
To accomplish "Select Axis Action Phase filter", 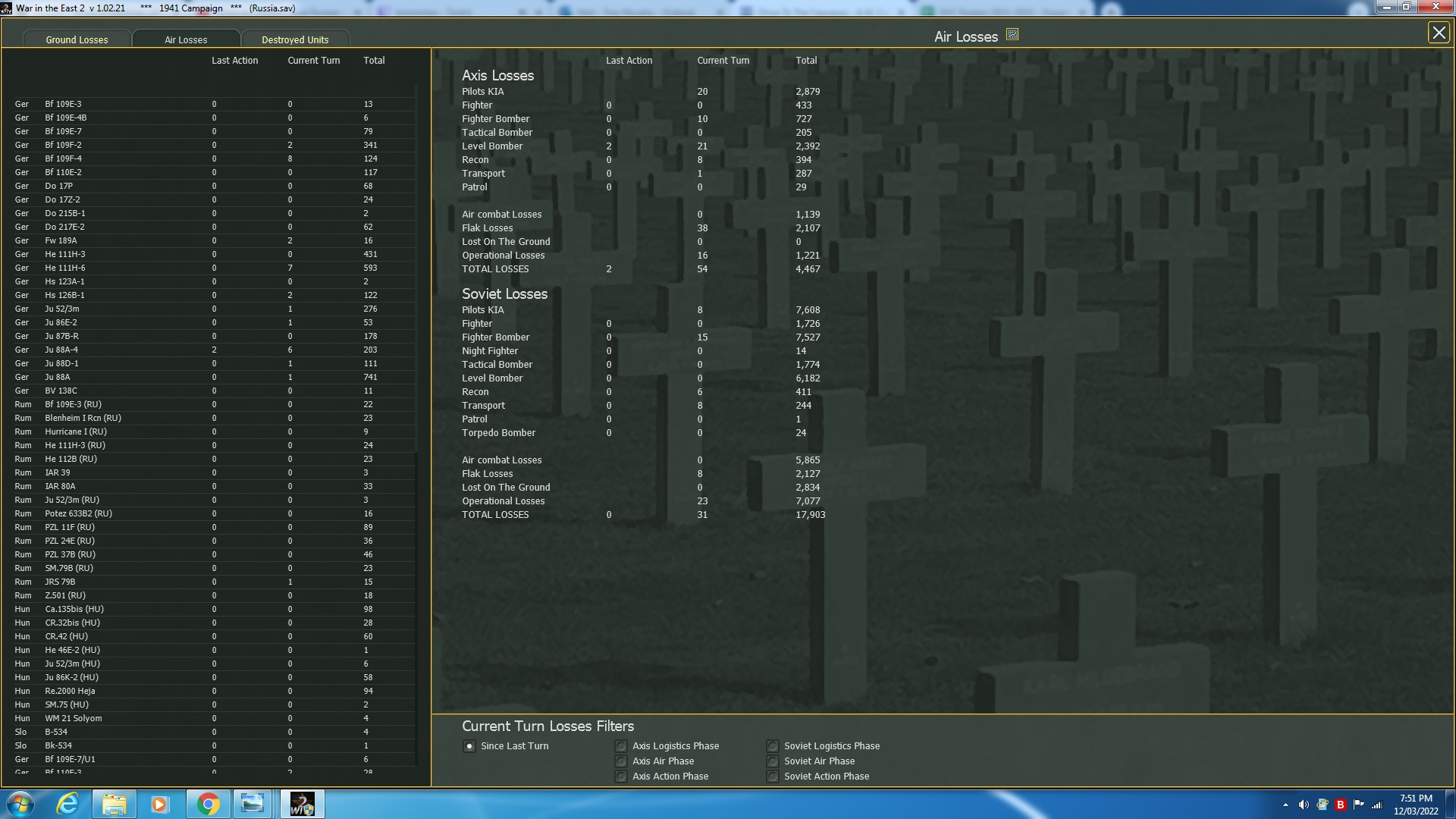I will 621,777.
